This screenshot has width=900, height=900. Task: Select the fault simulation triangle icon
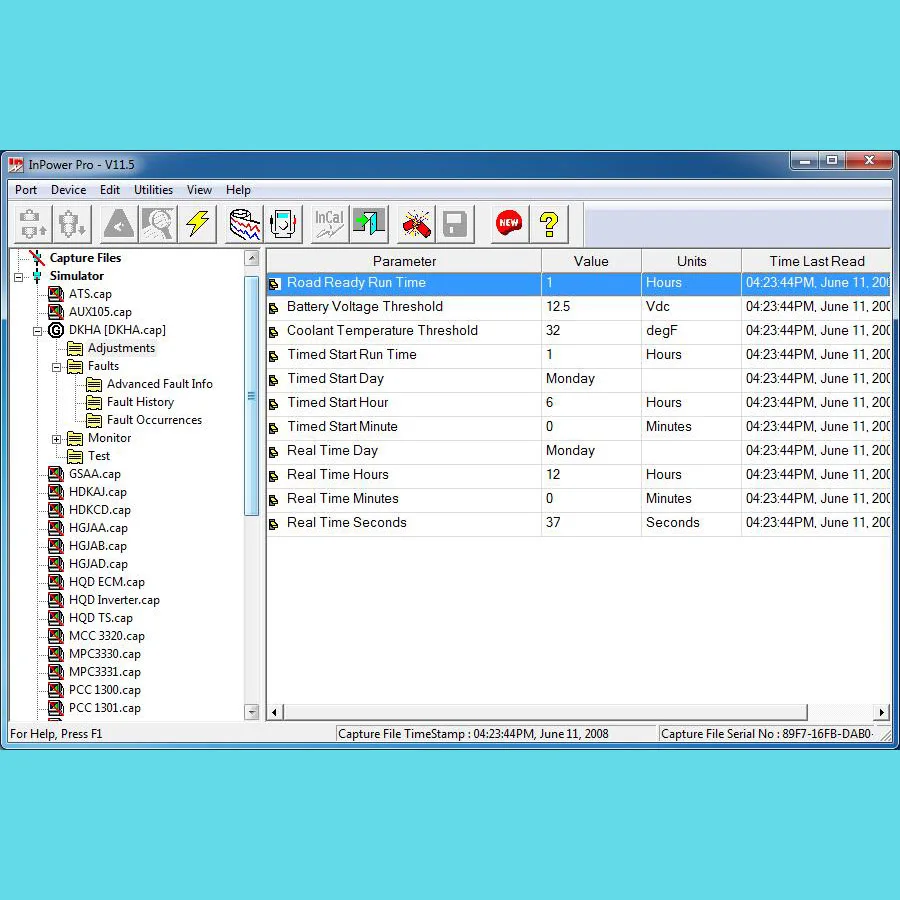[x=118, y=224]
